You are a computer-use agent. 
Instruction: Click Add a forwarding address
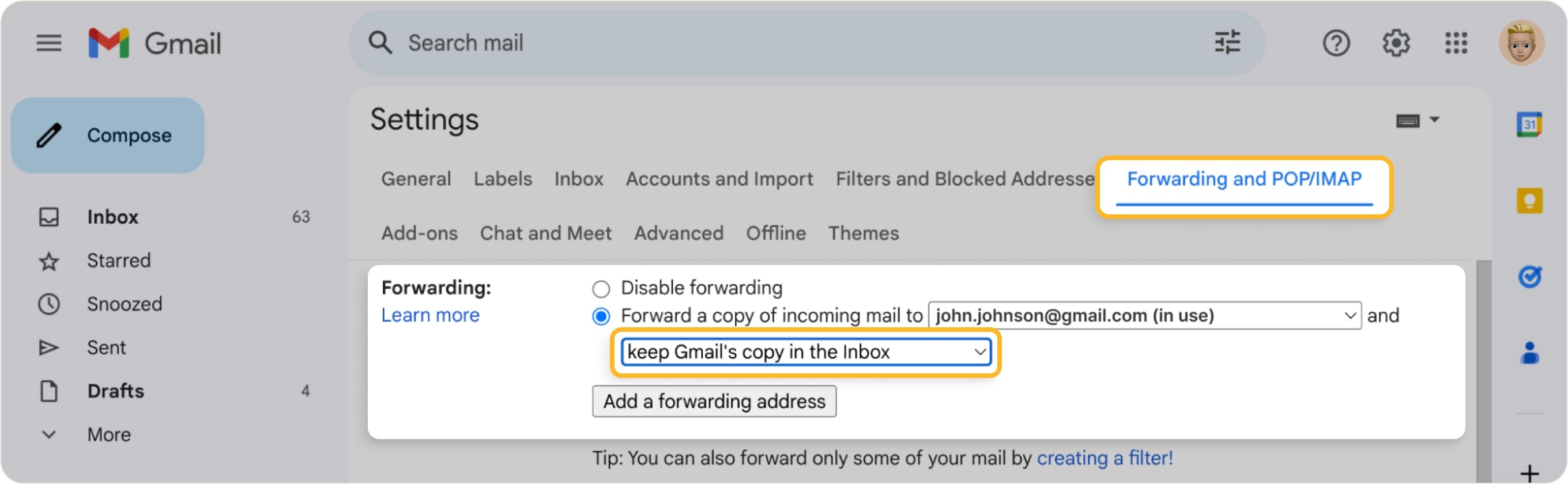click(x=714, y=401)
